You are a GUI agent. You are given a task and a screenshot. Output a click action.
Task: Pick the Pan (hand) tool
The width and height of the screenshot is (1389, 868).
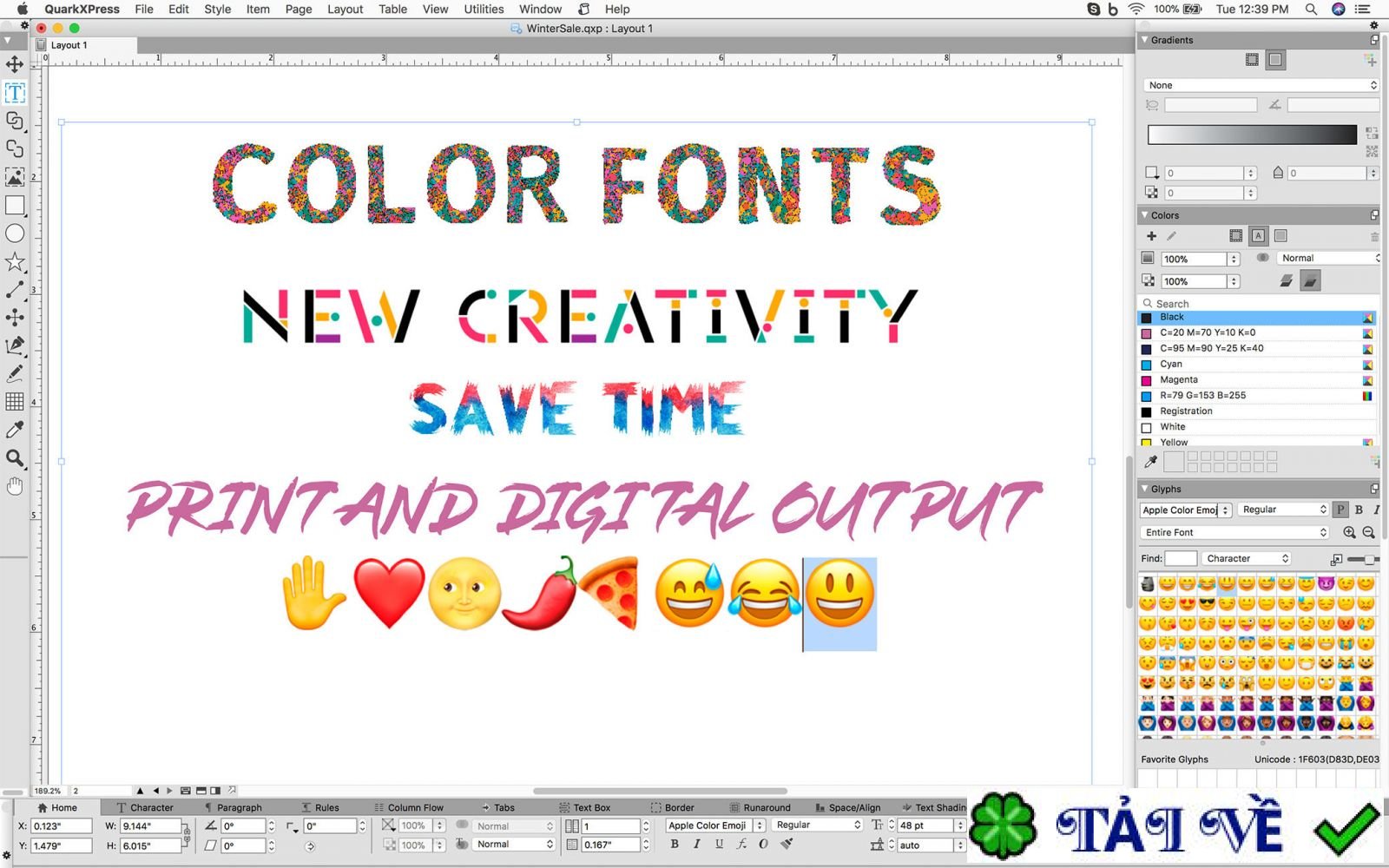pos(15,486)
